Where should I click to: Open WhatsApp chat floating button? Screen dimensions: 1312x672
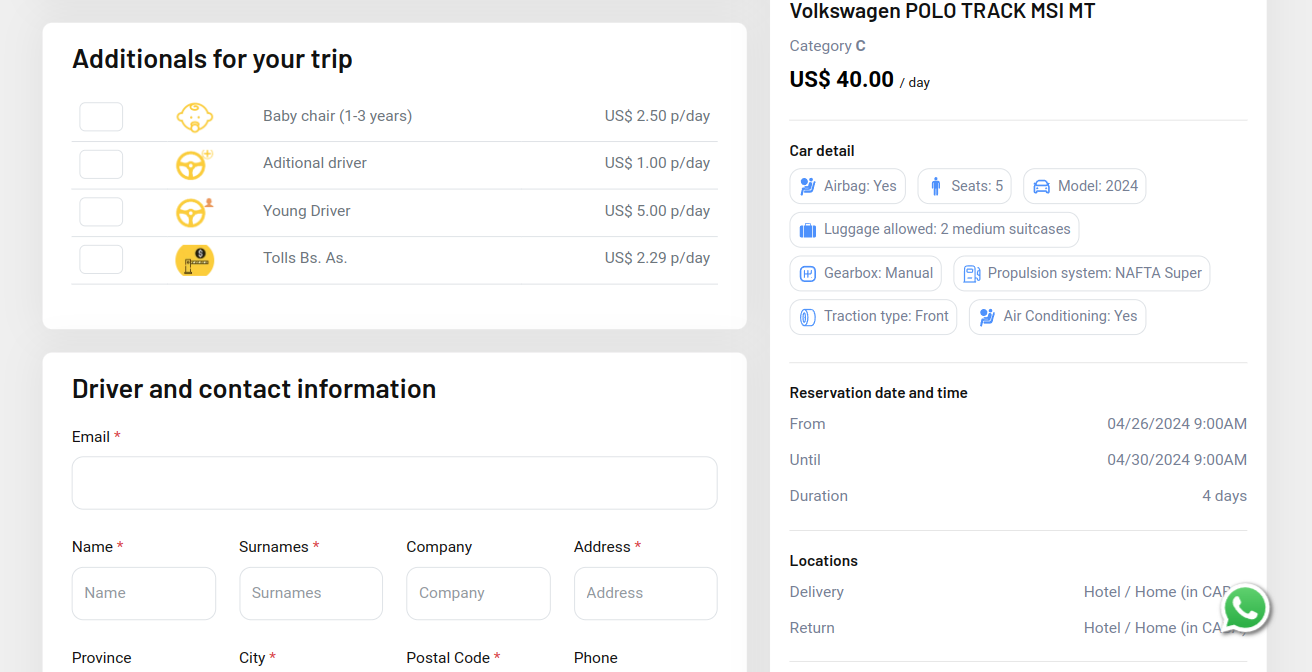[x=1244, y=608]
